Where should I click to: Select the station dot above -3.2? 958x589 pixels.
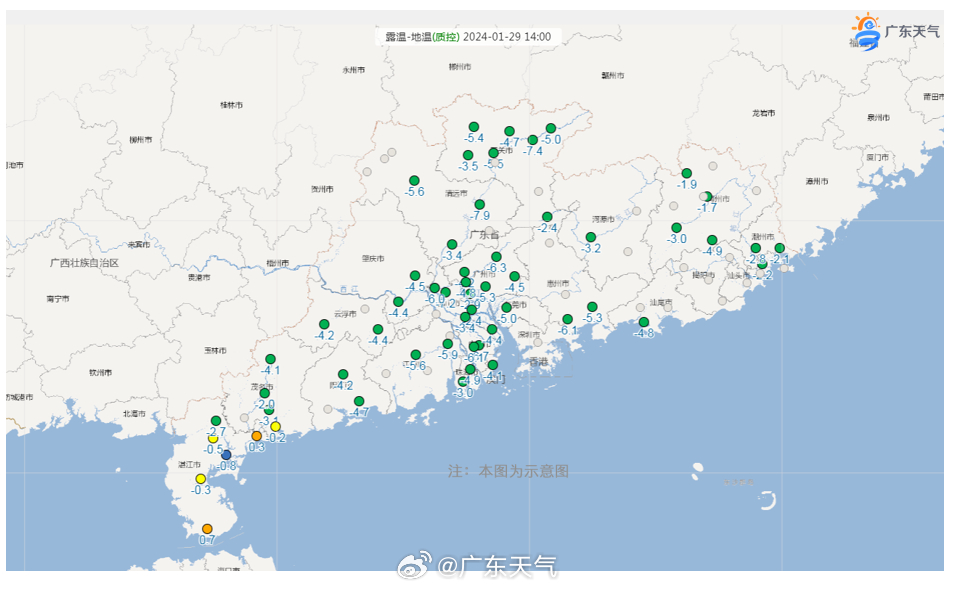point(591,237)
